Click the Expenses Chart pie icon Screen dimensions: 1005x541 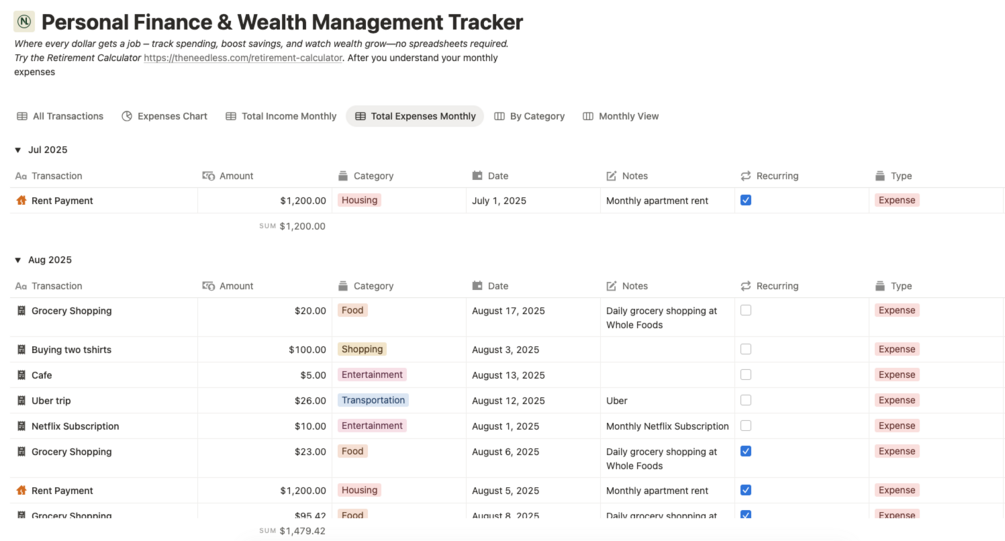click(127, 116)
